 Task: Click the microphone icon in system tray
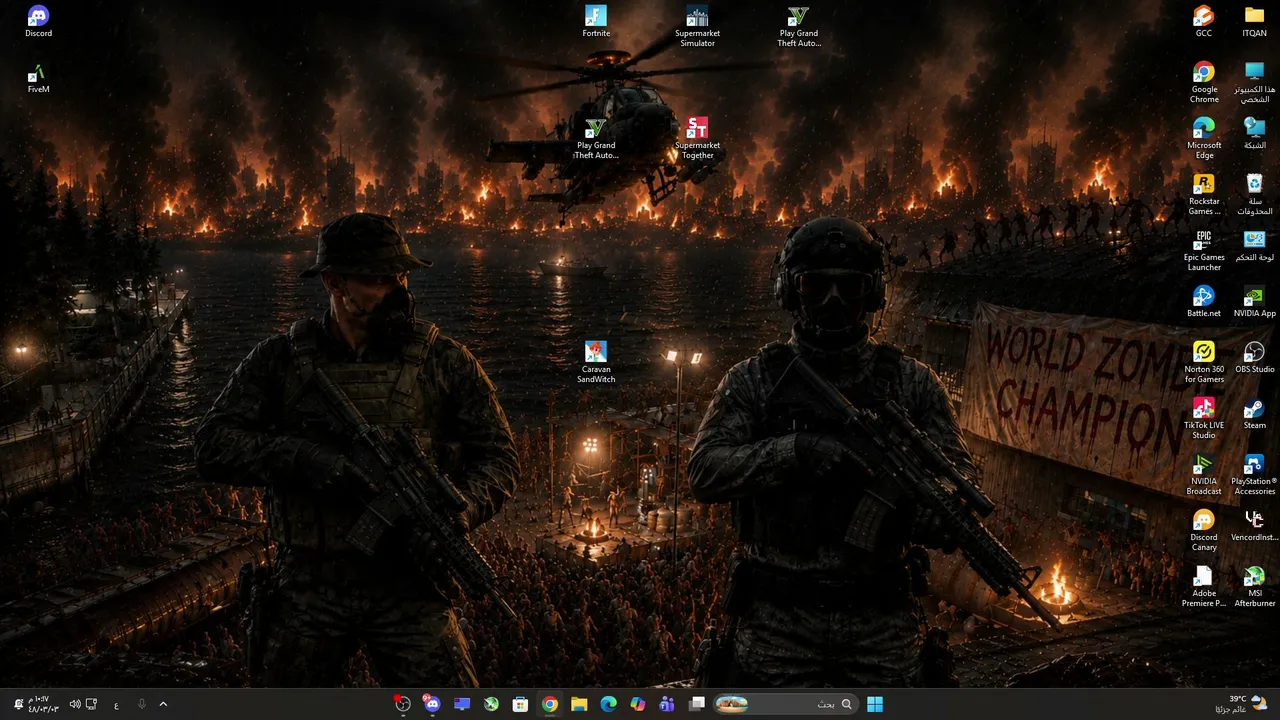point(141,704)
